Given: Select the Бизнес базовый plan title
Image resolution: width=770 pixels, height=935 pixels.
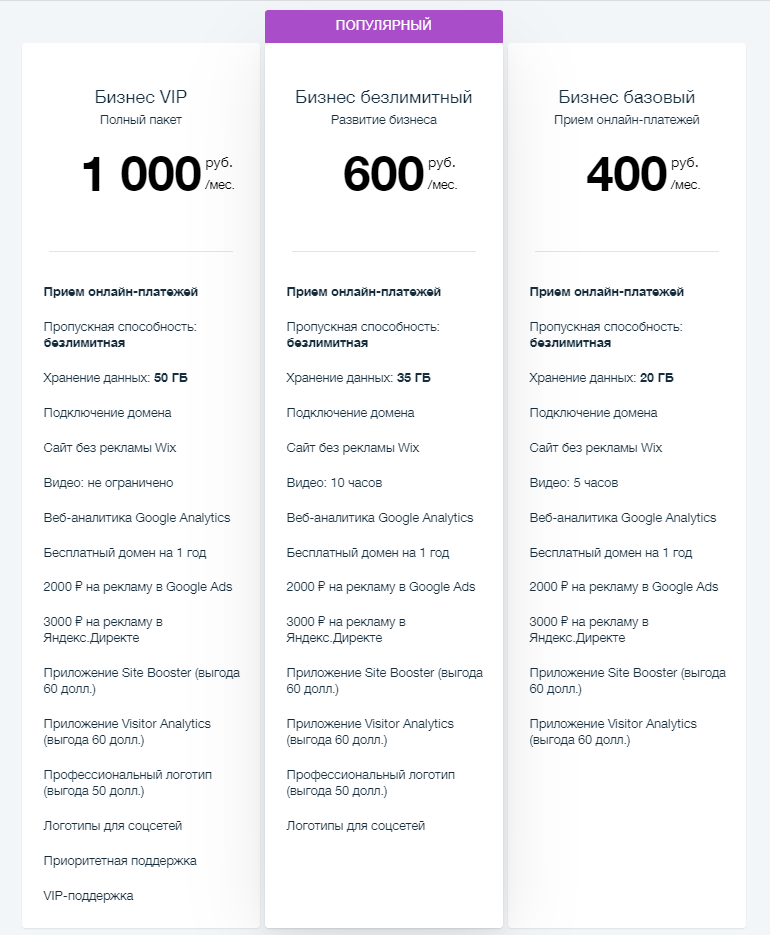Looking at the screenshot, I should [x=627, y=97].
